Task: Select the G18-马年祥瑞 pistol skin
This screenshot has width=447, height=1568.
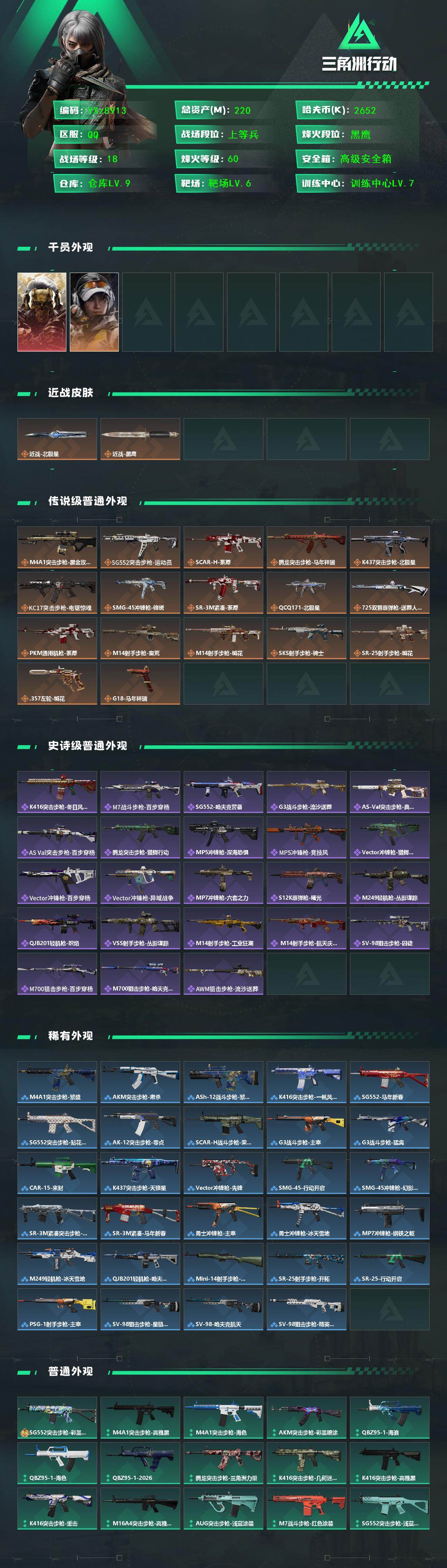Action: coord(140,684)
